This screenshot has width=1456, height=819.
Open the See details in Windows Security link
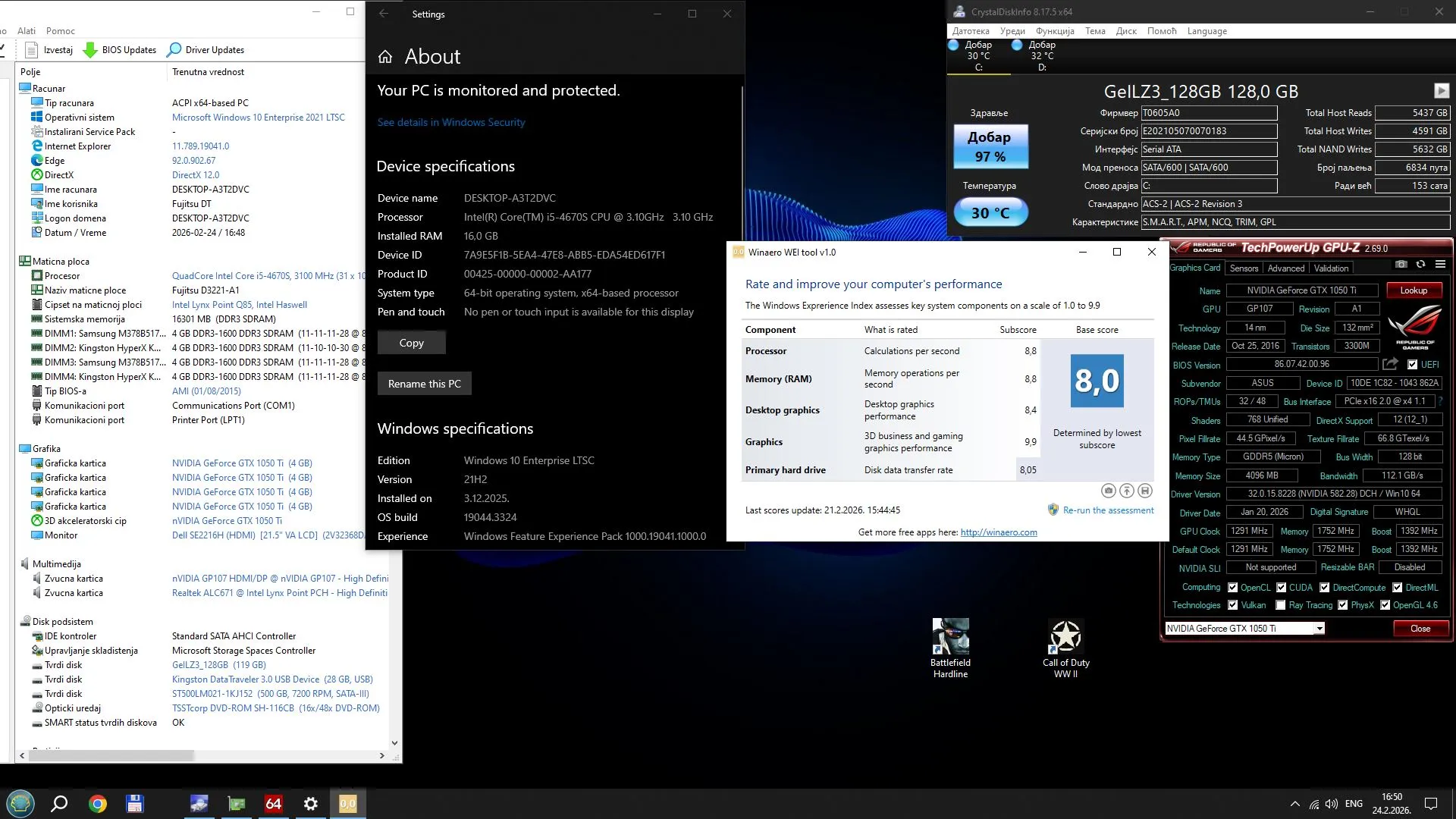450,122
